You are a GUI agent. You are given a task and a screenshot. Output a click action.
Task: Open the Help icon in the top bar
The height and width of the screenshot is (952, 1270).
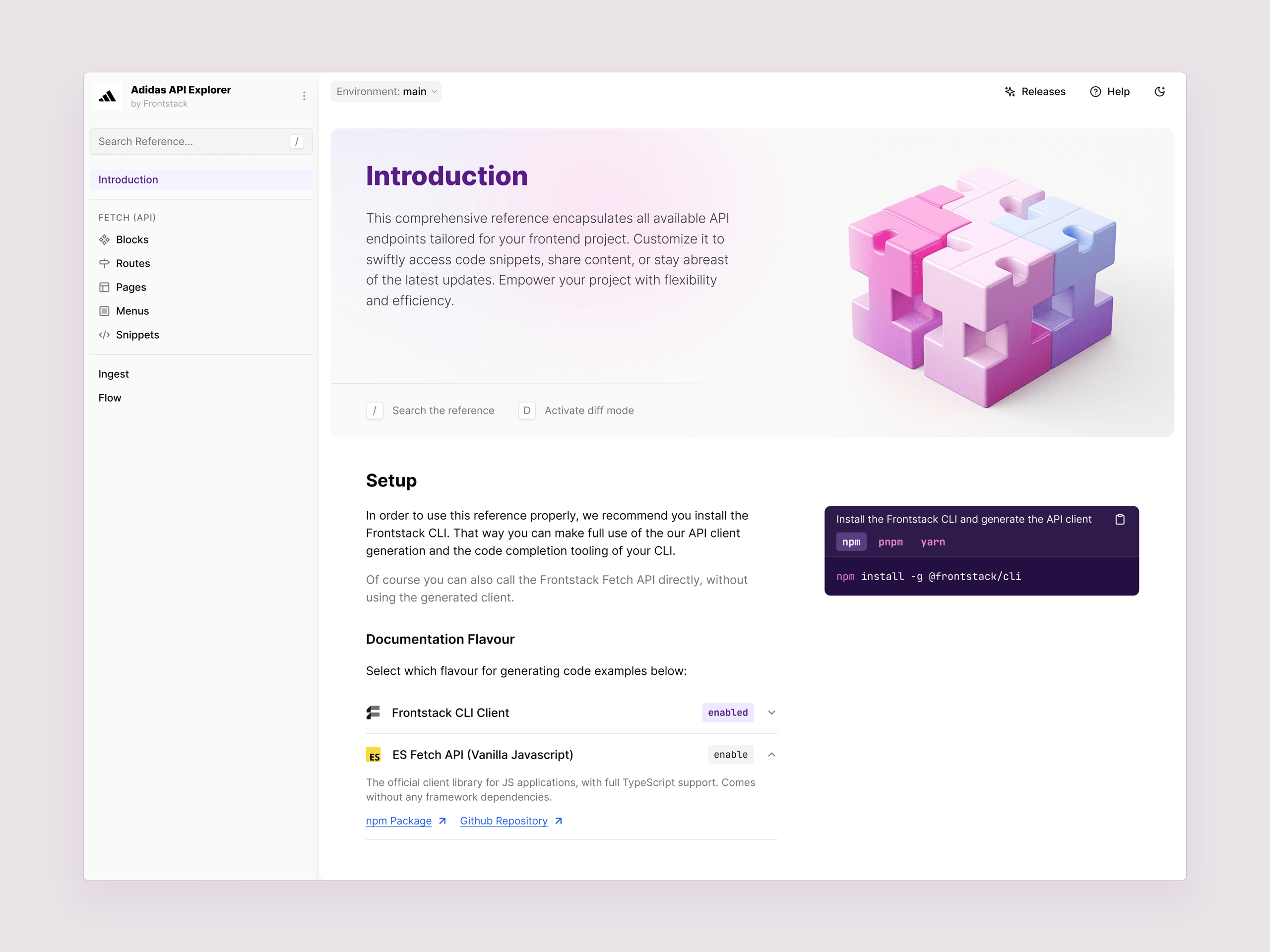click(x=1095, y=91)
